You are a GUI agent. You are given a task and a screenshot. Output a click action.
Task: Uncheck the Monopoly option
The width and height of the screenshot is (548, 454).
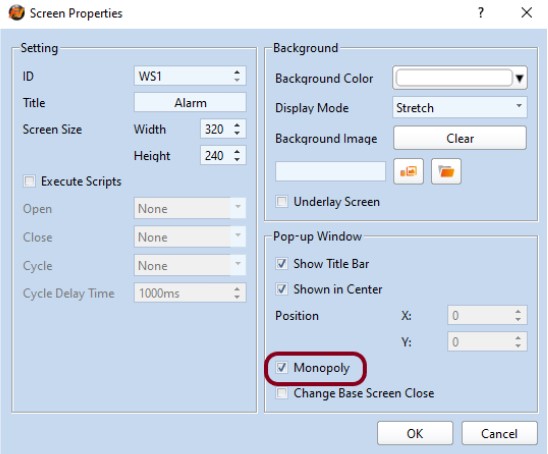click(282, 368)
